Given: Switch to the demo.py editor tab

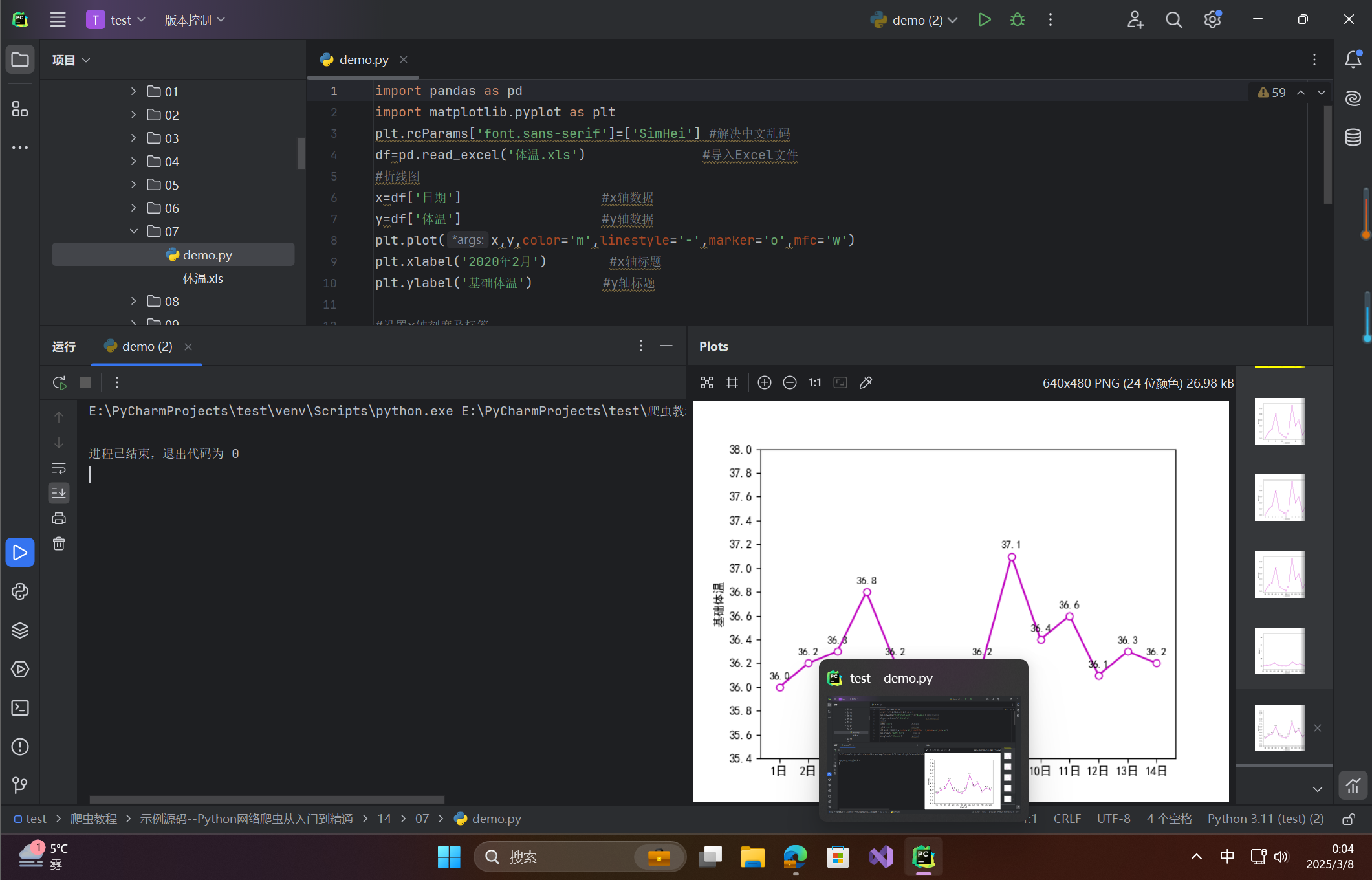Looking at the screenshot, I should click(364, 60).
